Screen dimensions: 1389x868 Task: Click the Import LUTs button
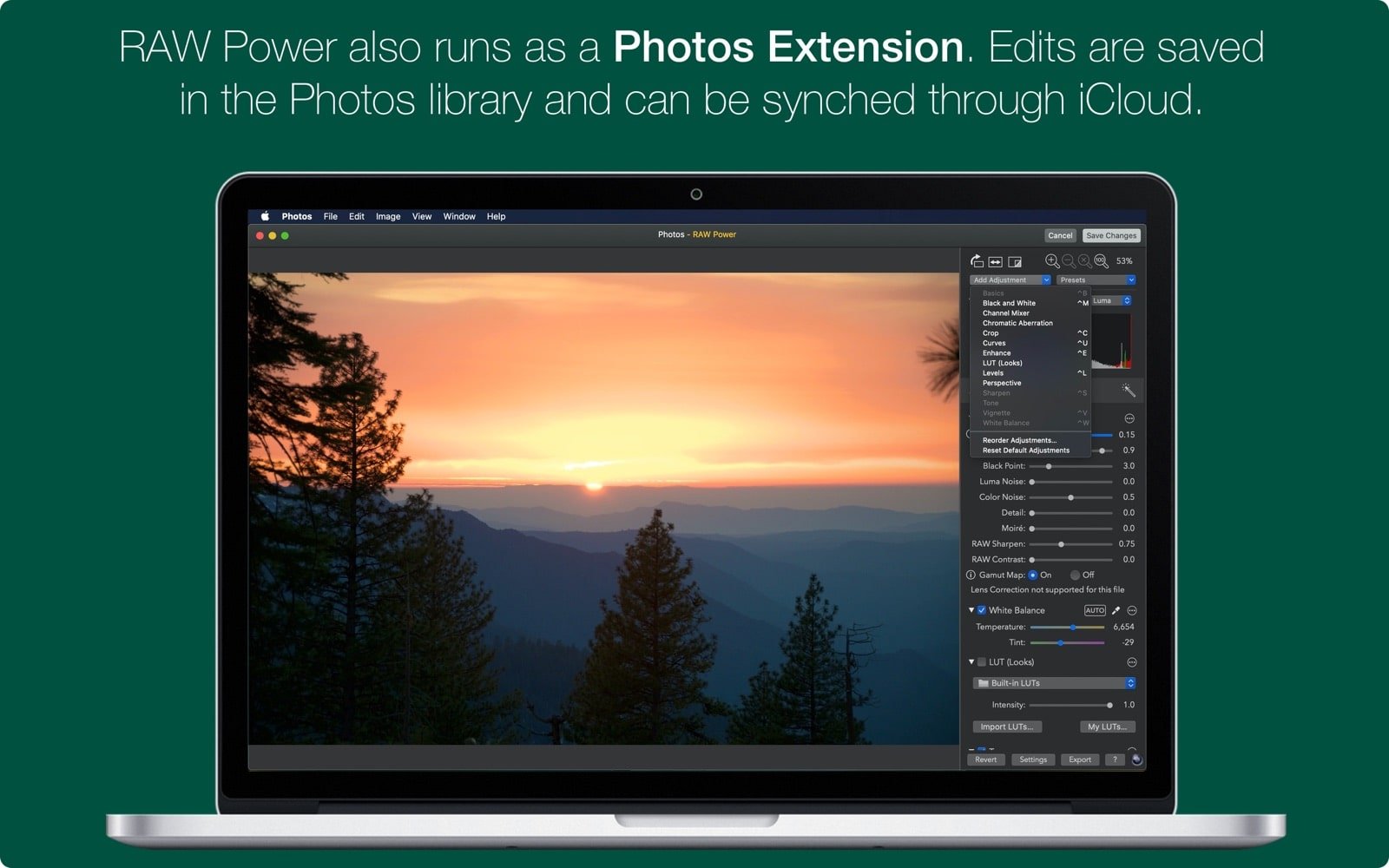point(1006,727)
